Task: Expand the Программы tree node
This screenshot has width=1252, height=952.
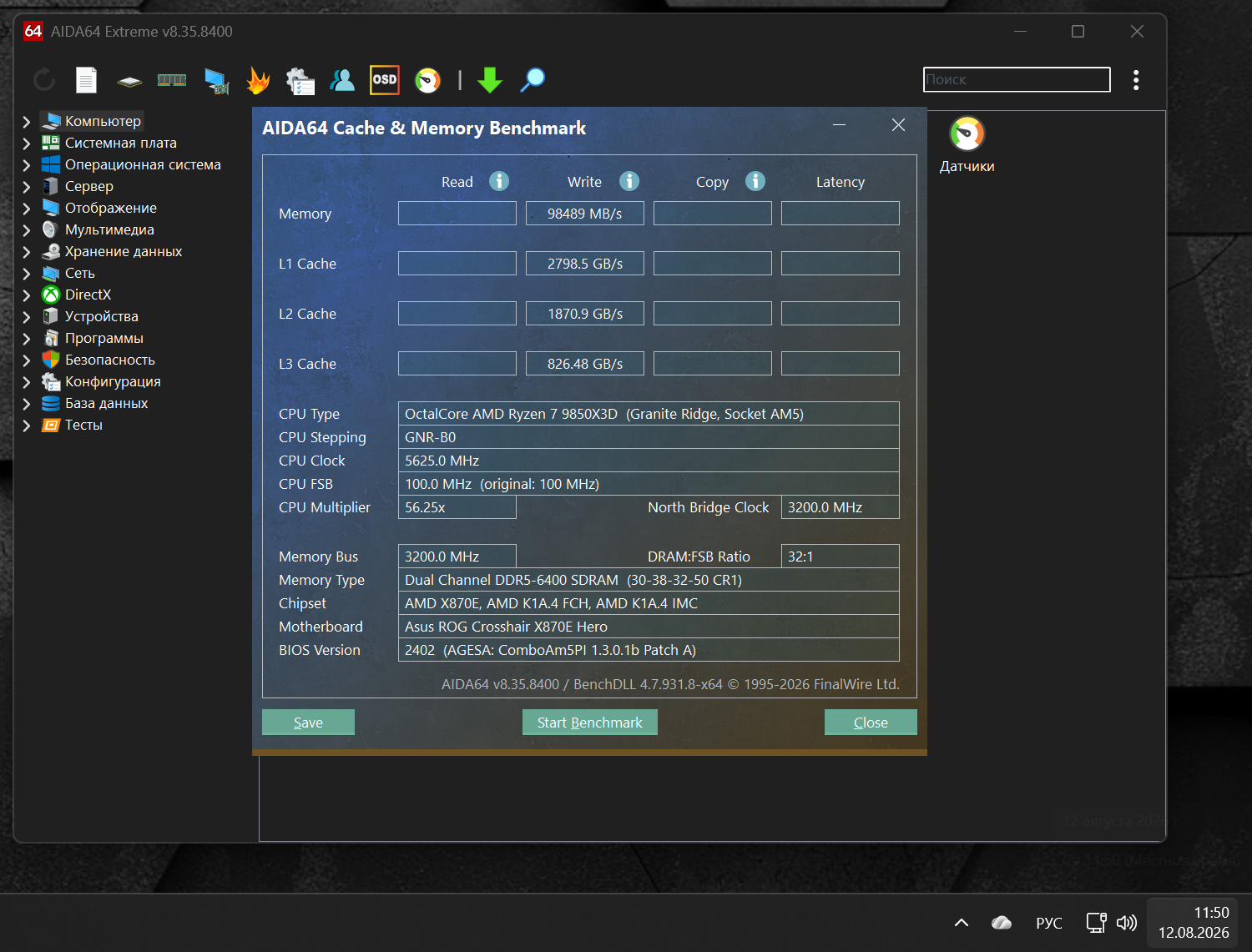Action: 27,338
